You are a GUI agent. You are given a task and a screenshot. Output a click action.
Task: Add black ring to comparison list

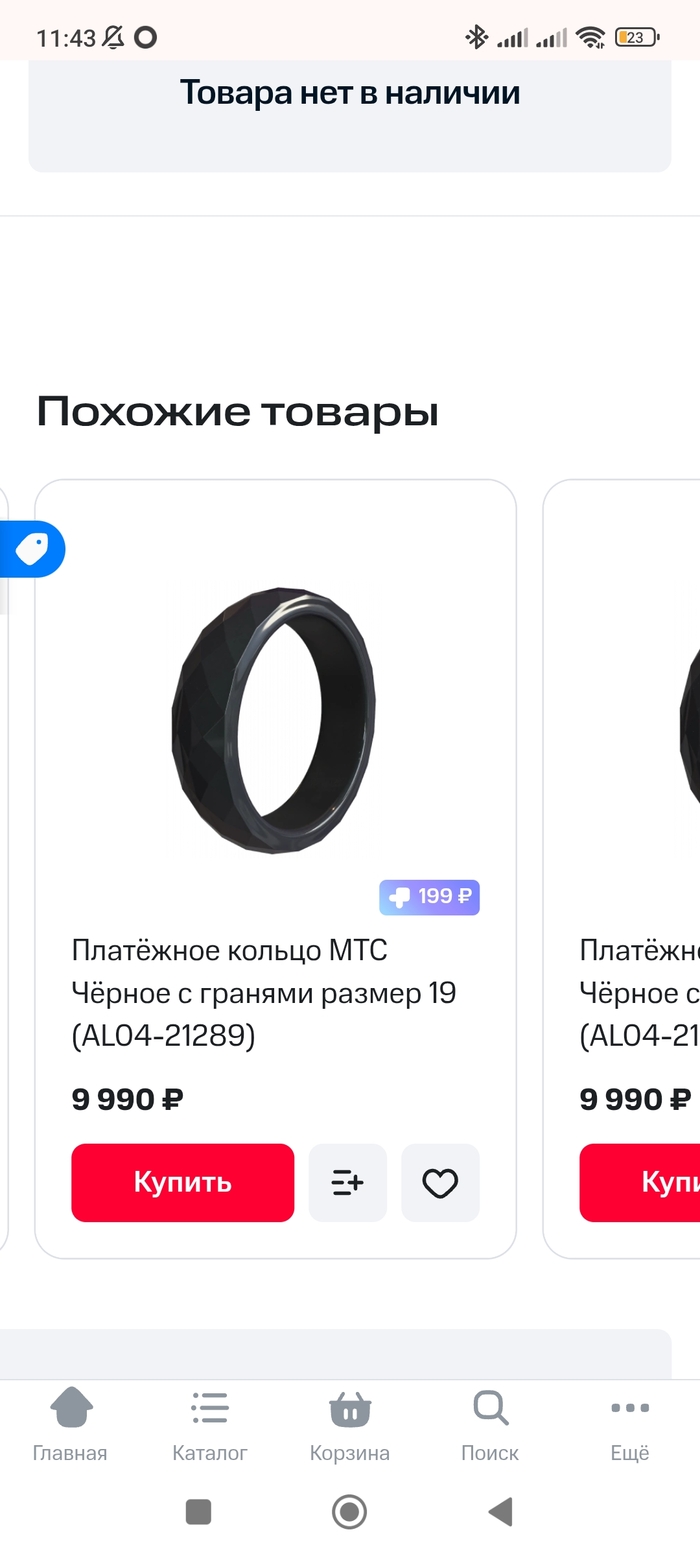tap(347, 1183)
